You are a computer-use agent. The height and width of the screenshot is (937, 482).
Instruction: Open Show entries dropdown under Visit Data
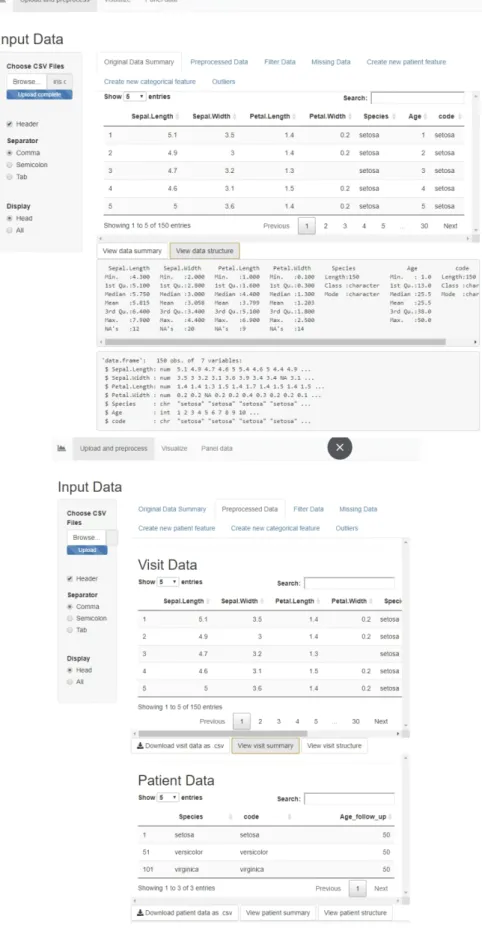(168, 582)
